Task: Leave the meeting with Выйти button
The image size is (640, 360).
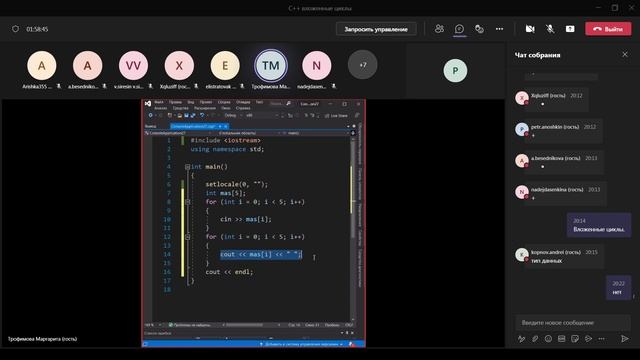Action: point(608,29)
